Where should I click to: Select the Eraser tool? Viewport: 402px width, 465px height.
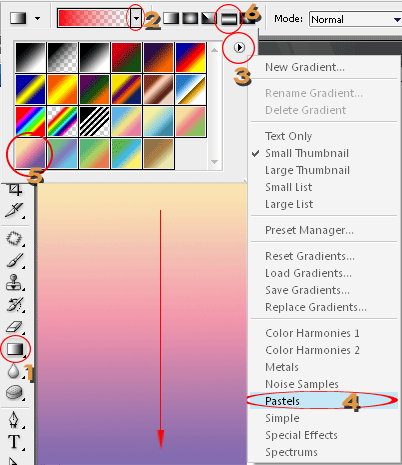coord(14,327)
